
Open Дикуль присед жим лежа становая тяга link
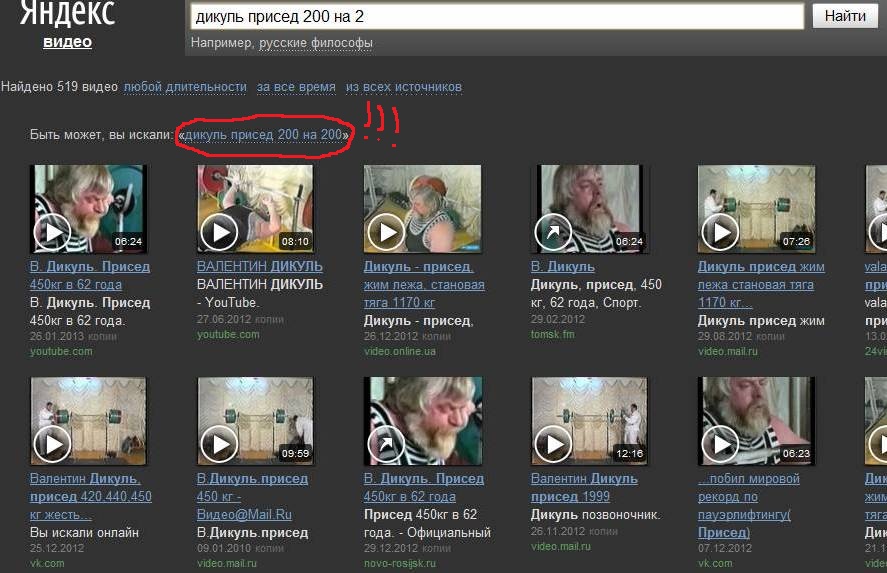[761, 285]
